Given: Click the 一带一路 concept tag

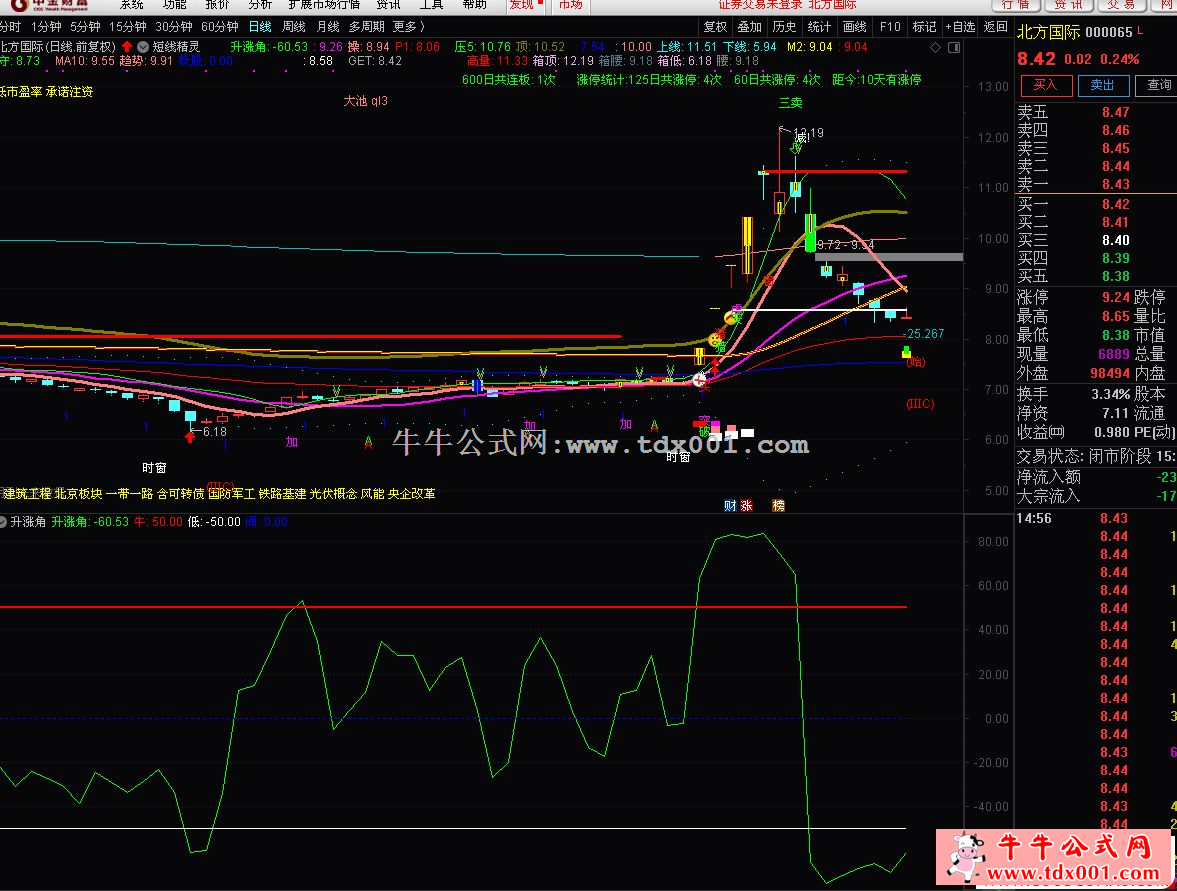Looking at the screenshot, I should tap(129, 493).
